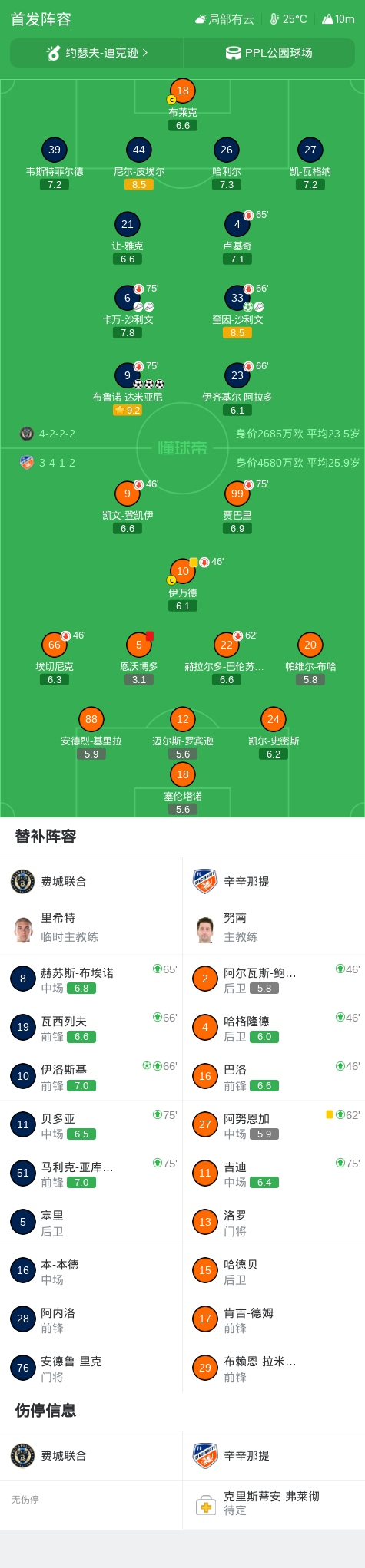The height and width of the screenshot is (1568, 365).
Task: Select goalkeeper 布莱克 number 18 jersey
Action: tap(183, 91)
